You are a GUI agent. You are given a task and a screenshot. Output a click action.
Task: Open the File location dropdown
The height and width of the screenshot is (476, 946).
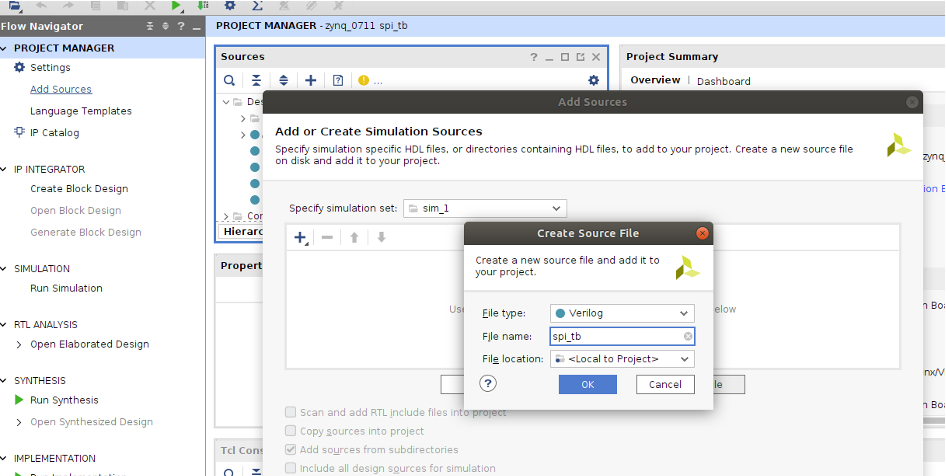click(621, 359)
